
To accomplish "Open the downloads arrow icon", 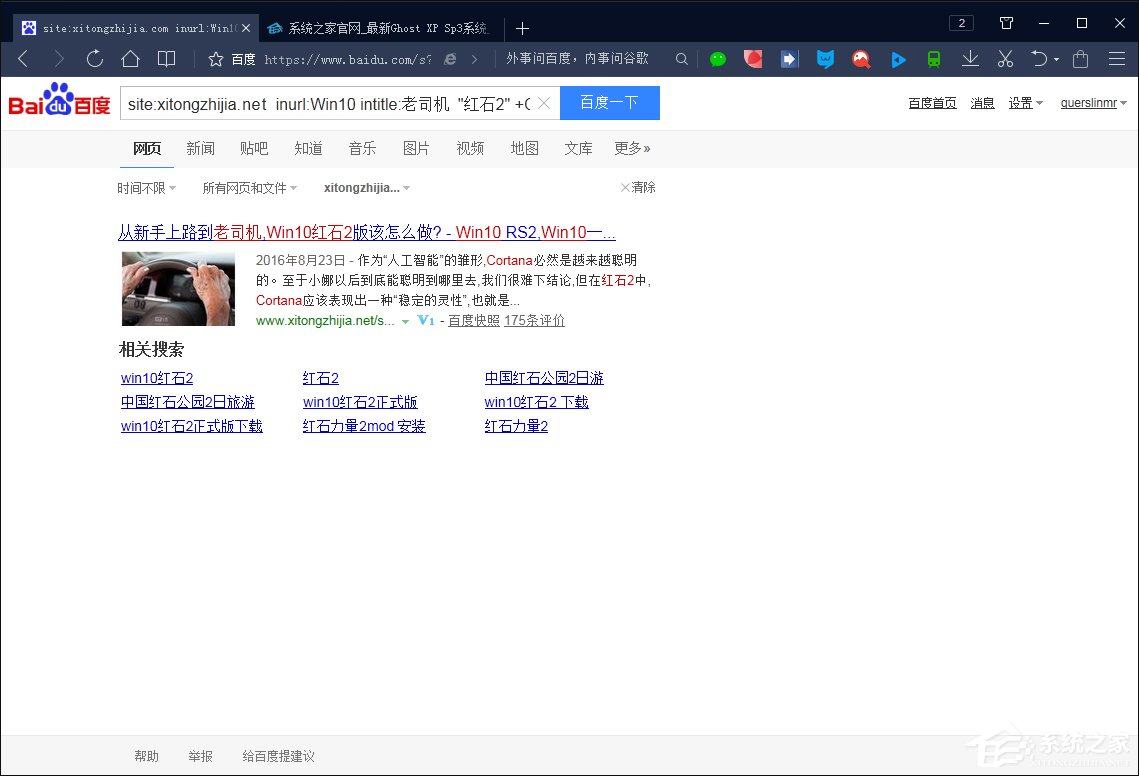I will point(969,59).
